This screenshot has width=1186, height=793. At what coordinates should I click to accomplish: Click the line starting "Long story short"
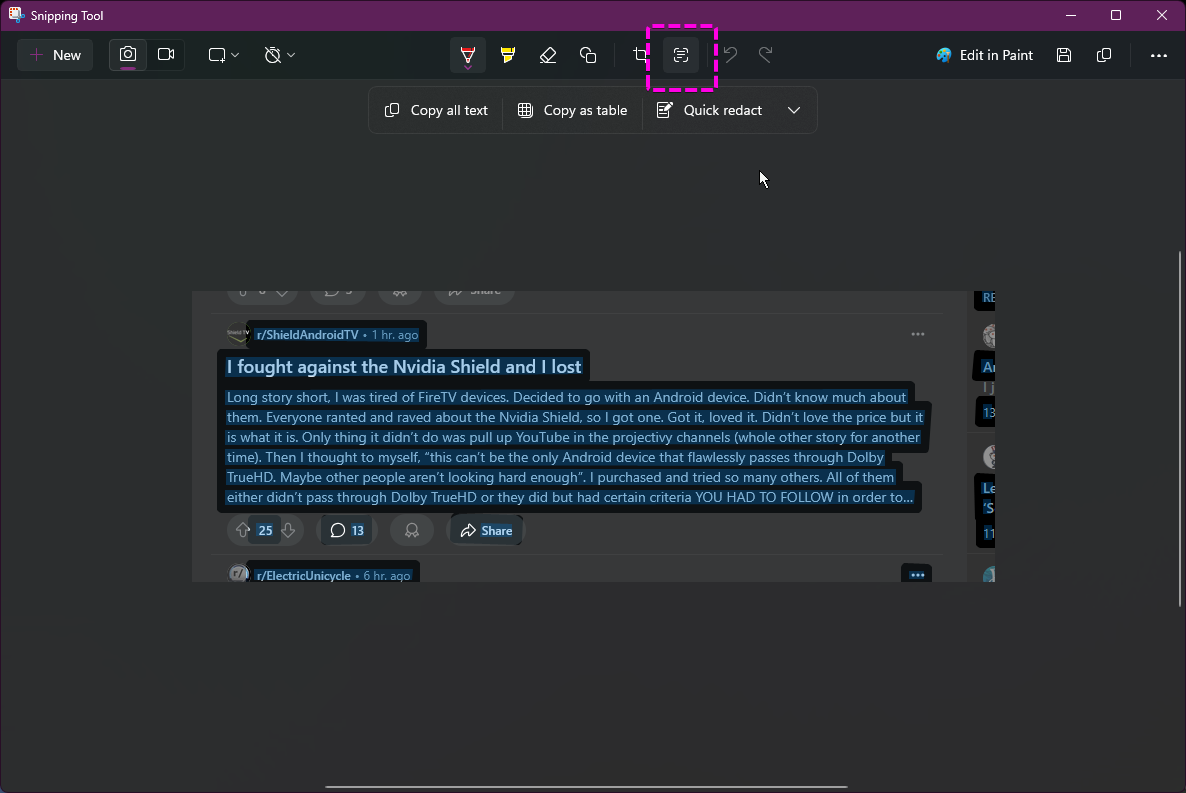point(567,397)
